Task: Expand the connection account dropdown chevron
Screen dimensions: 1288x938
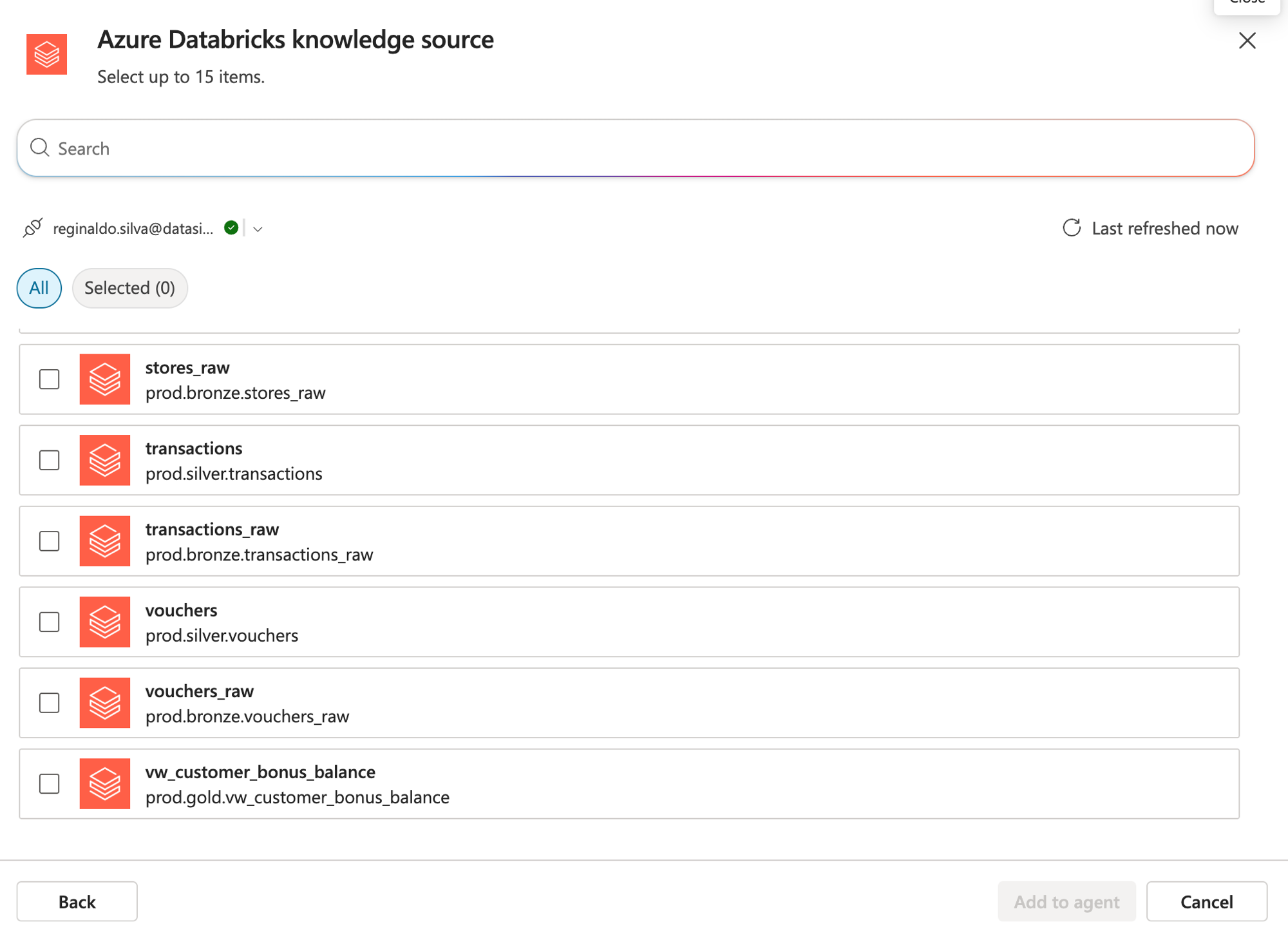Action: 258,229
